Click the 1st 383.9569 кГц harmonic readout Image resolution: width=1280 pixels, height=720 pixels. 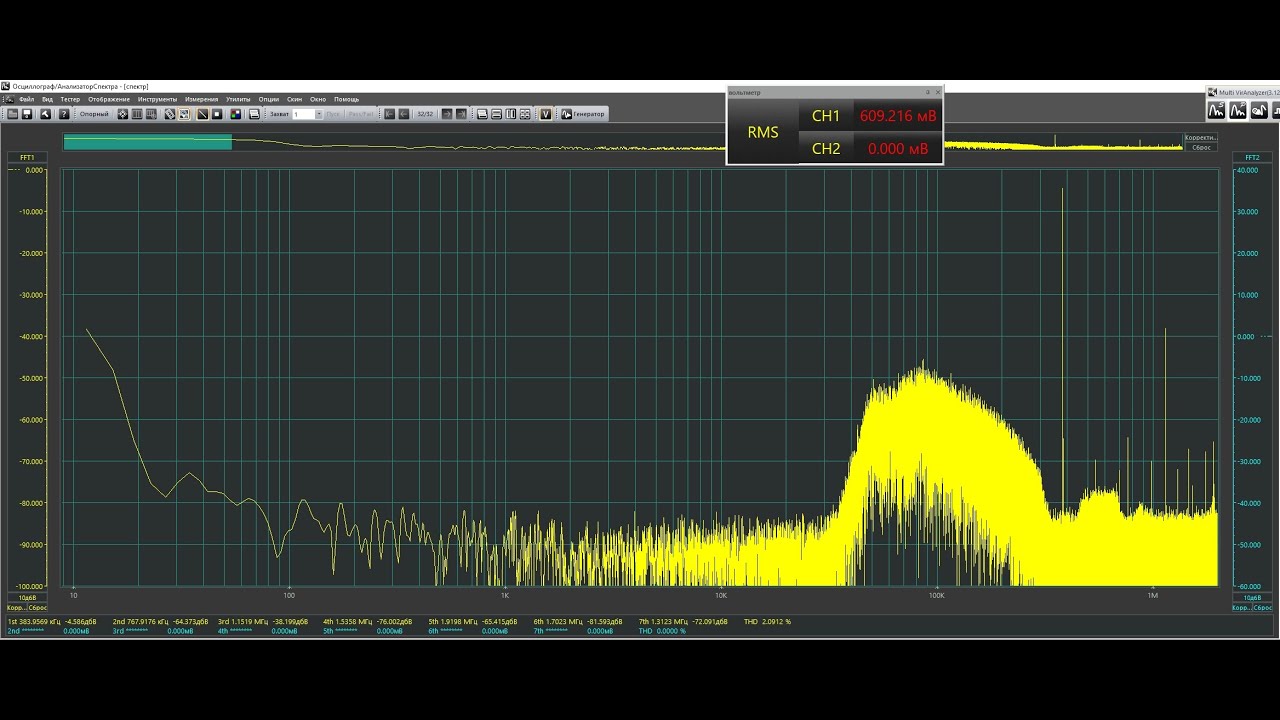(52, 622)
